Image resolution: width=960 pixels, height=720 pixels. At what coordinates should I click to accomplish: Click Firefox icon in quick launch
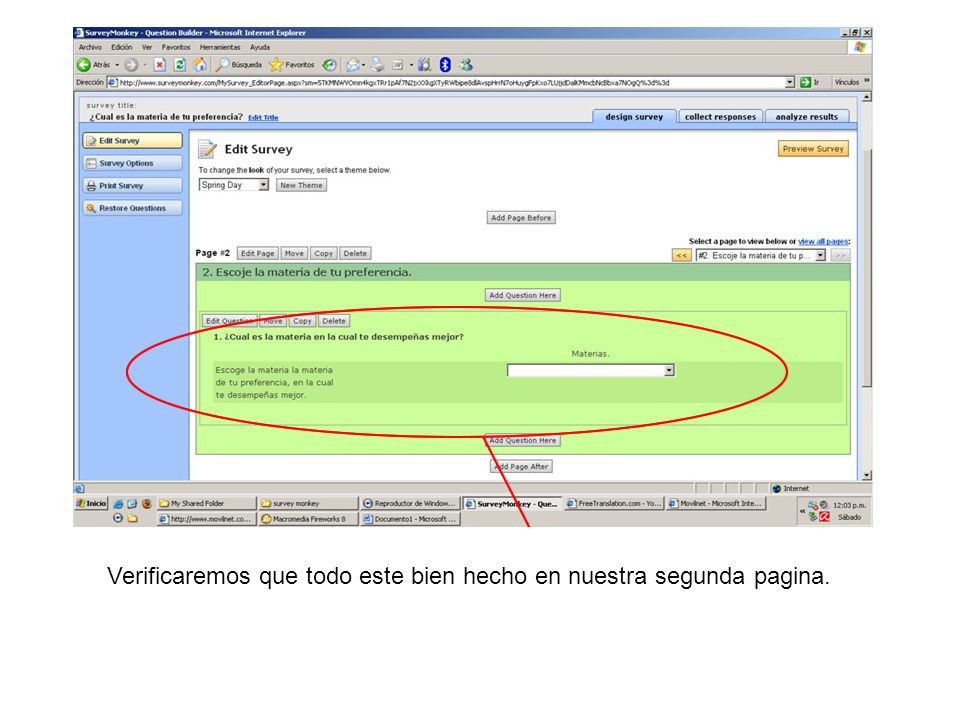(146, 503)
